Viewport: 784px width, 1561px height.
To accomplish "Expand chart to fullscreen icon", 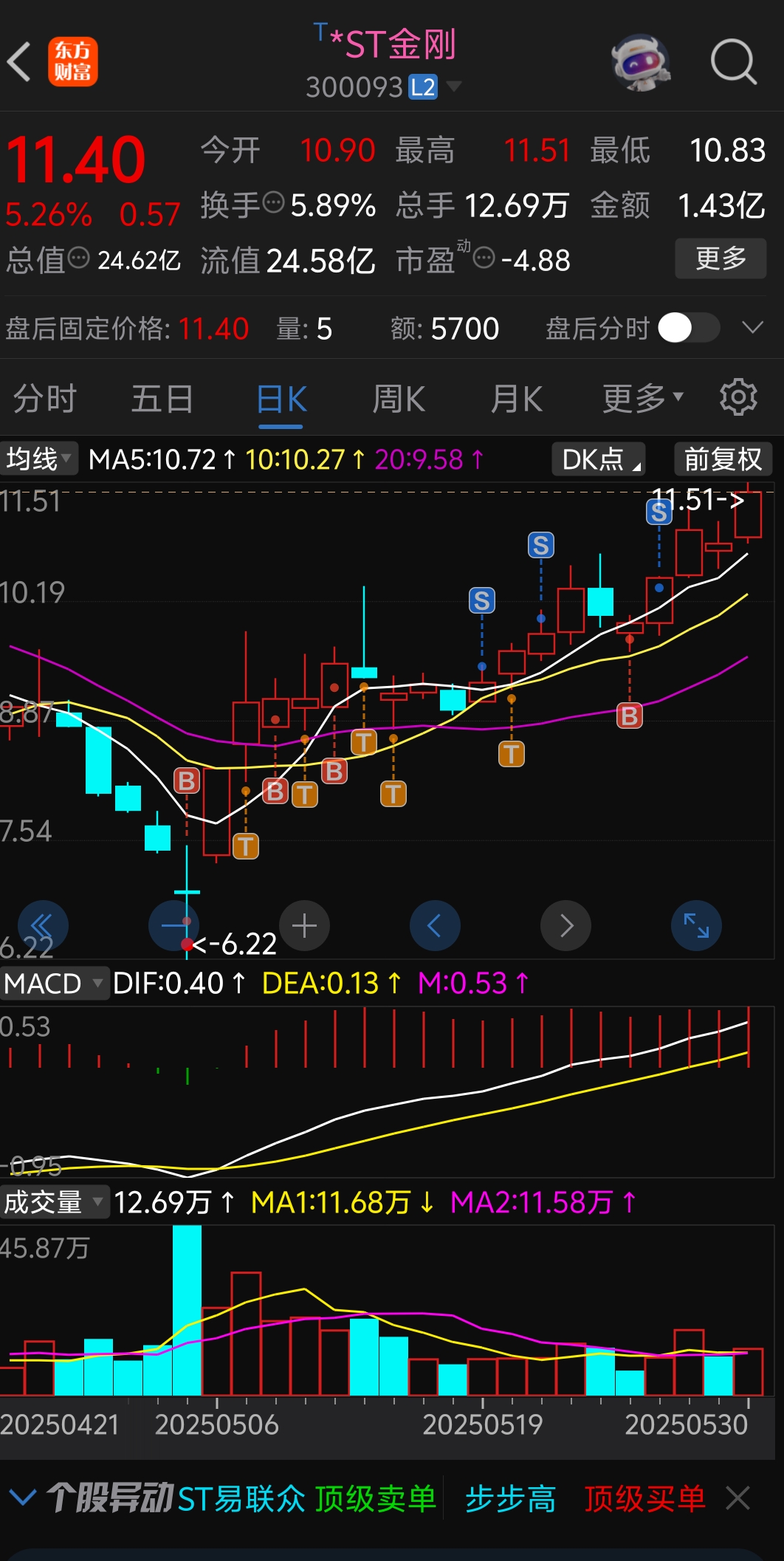I will [x=696, y=925].
